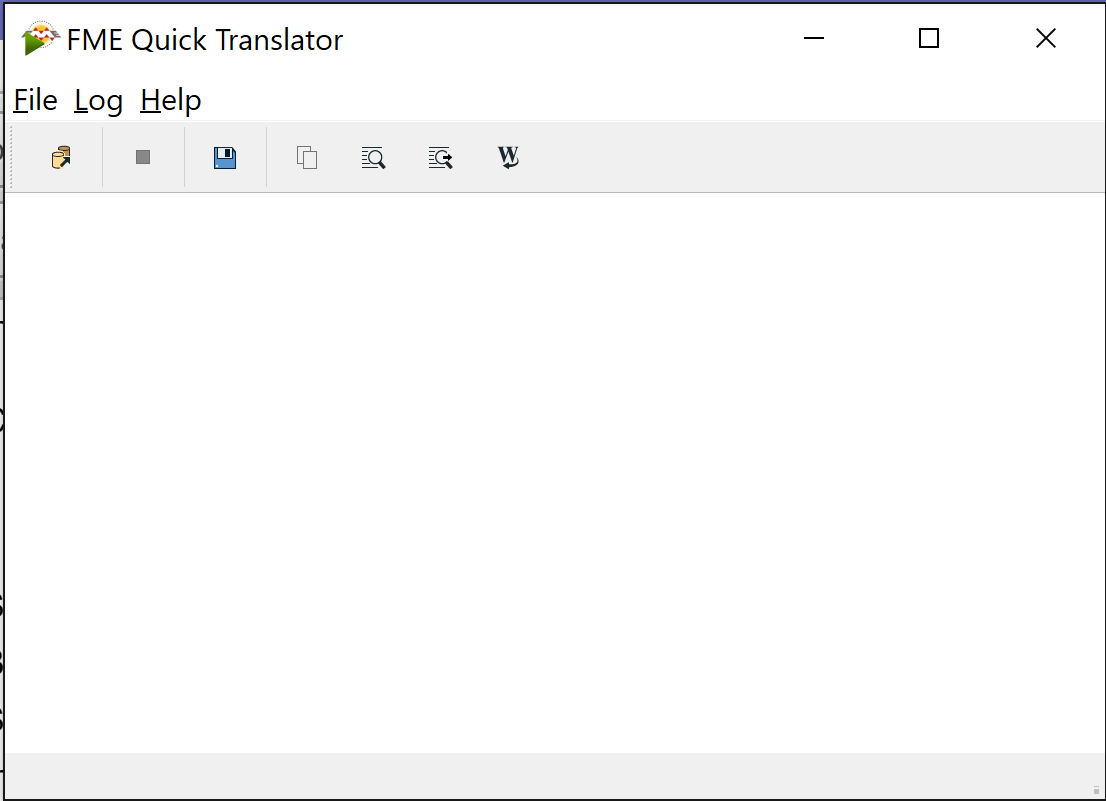Open the File menu

(35, 100)
